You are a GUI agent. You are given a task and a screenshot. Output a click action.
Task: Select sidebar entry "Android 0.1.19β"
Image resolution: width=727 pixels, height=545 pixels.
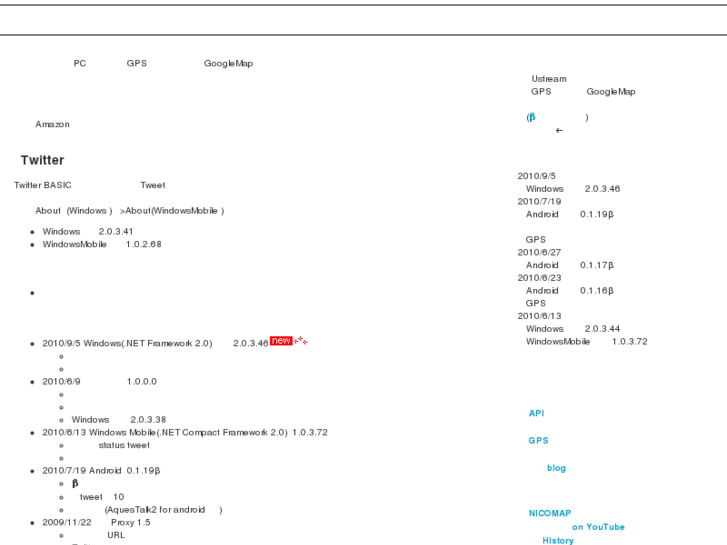coord(570,214)
